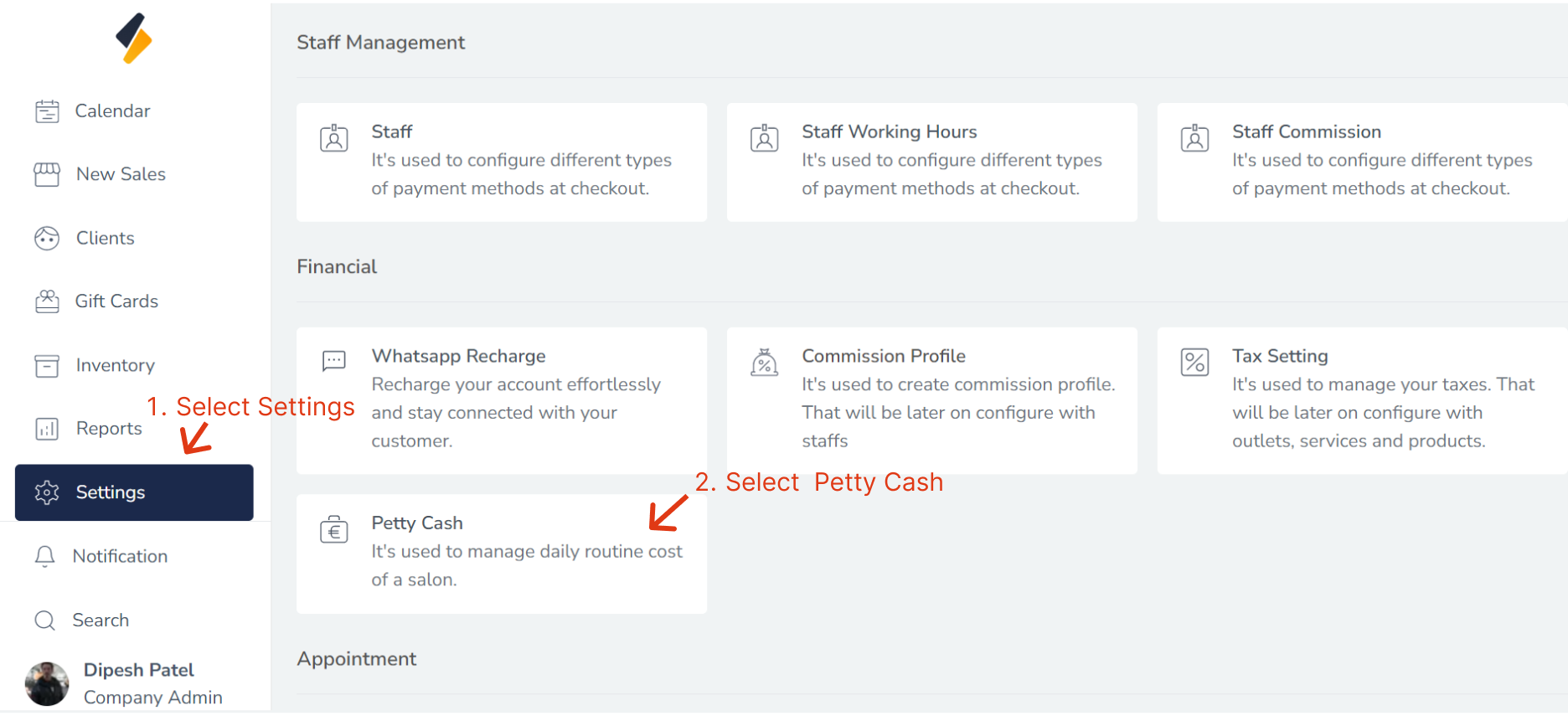Open the Commission Profile card
Viewport: 1568px width, 716px height.
931,399
